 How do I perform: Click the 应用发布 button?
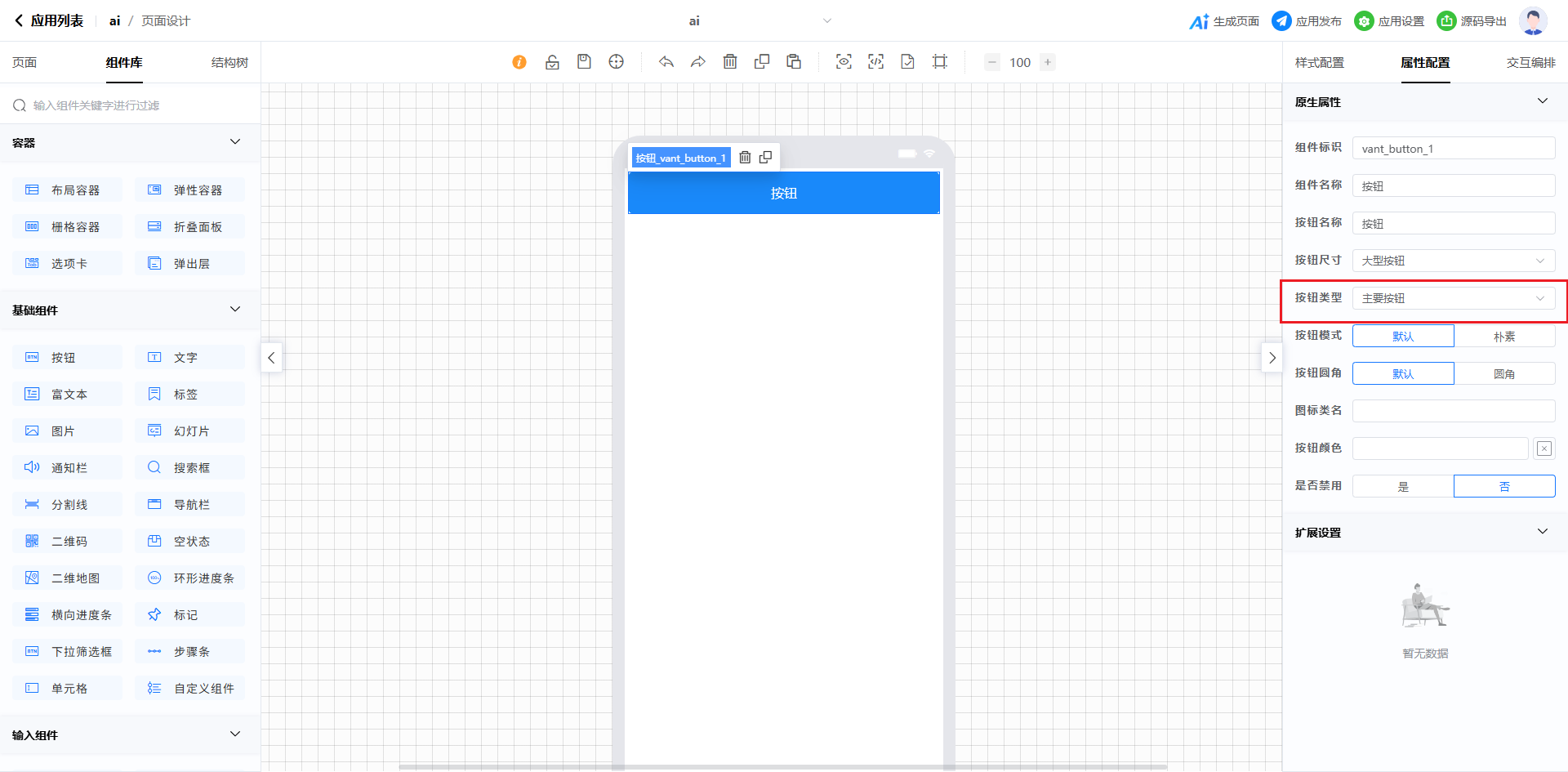1307,21
